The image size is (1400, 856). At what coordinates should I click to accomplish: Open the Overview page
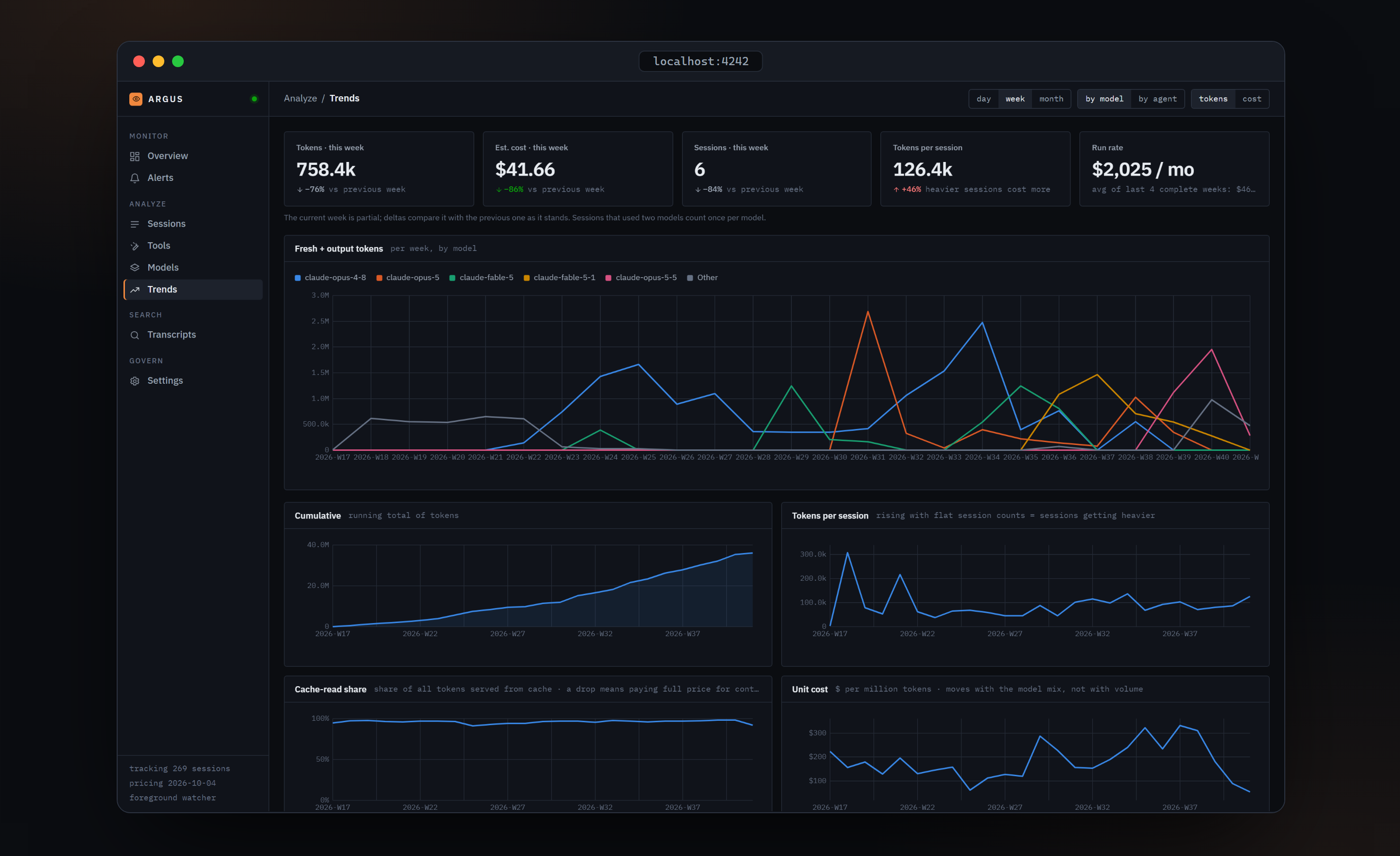(x=192, y=156)
